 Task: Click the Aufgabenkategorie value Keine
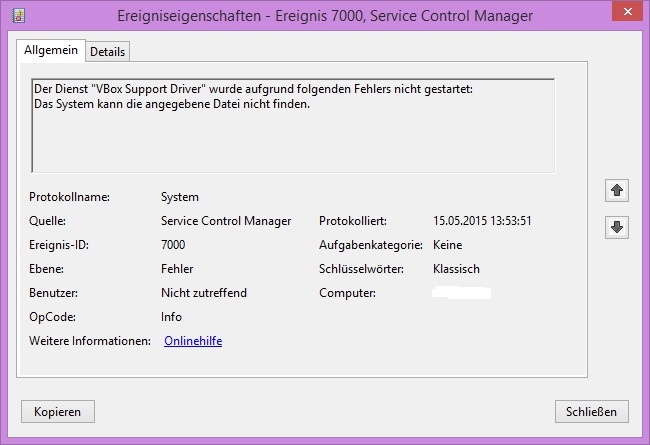click(448, 245)
